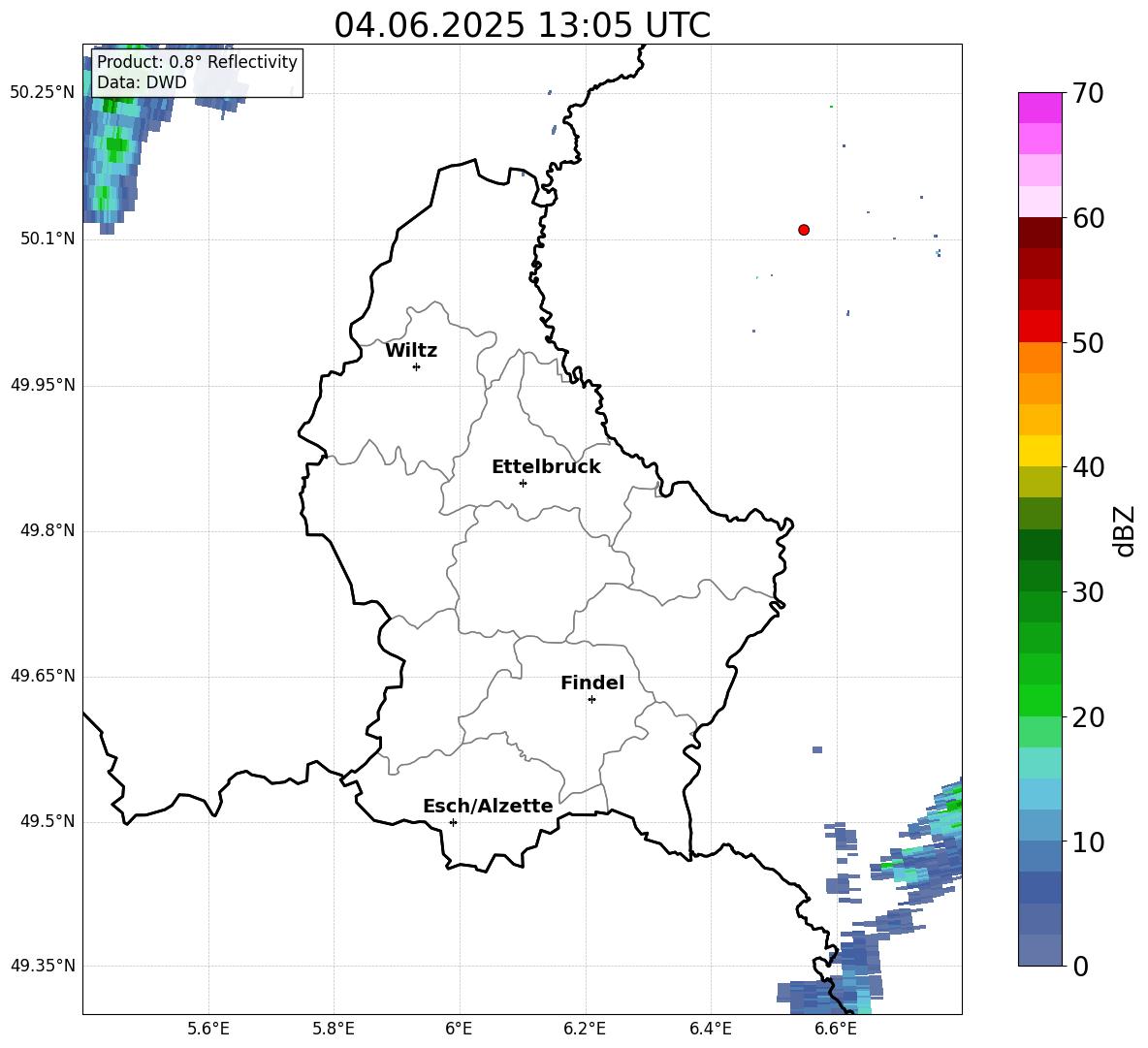
Task: Pick the dark red 60 dBZ color band
Action: pos(1039,233)
